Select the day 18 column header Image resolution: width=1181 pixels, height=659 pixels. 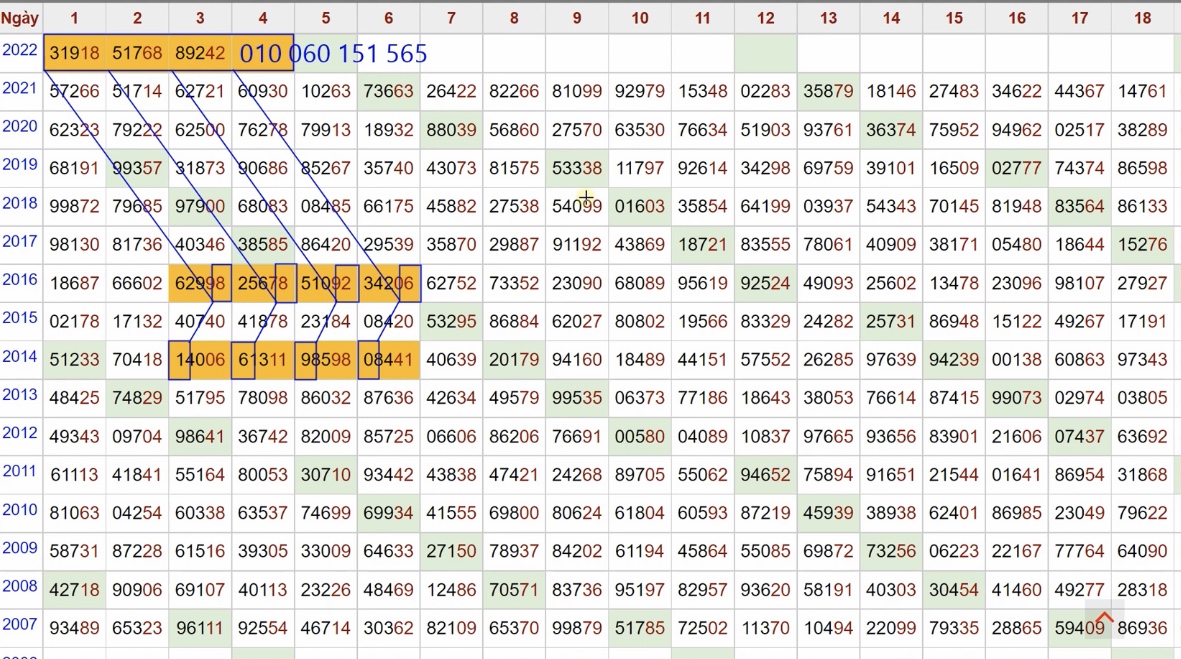tap(1142, 18)
